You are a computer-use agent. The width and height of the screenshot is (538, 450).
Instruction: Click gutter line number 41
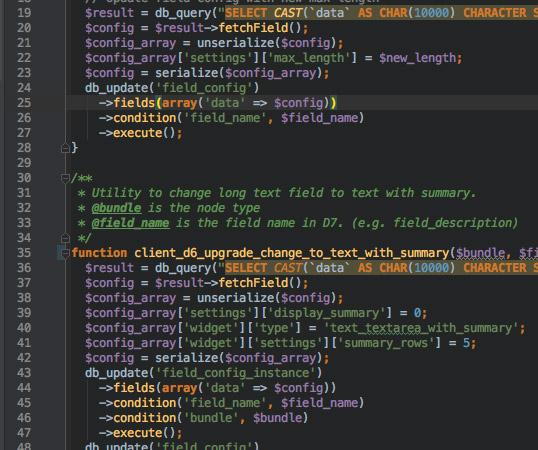pos(24,343)
